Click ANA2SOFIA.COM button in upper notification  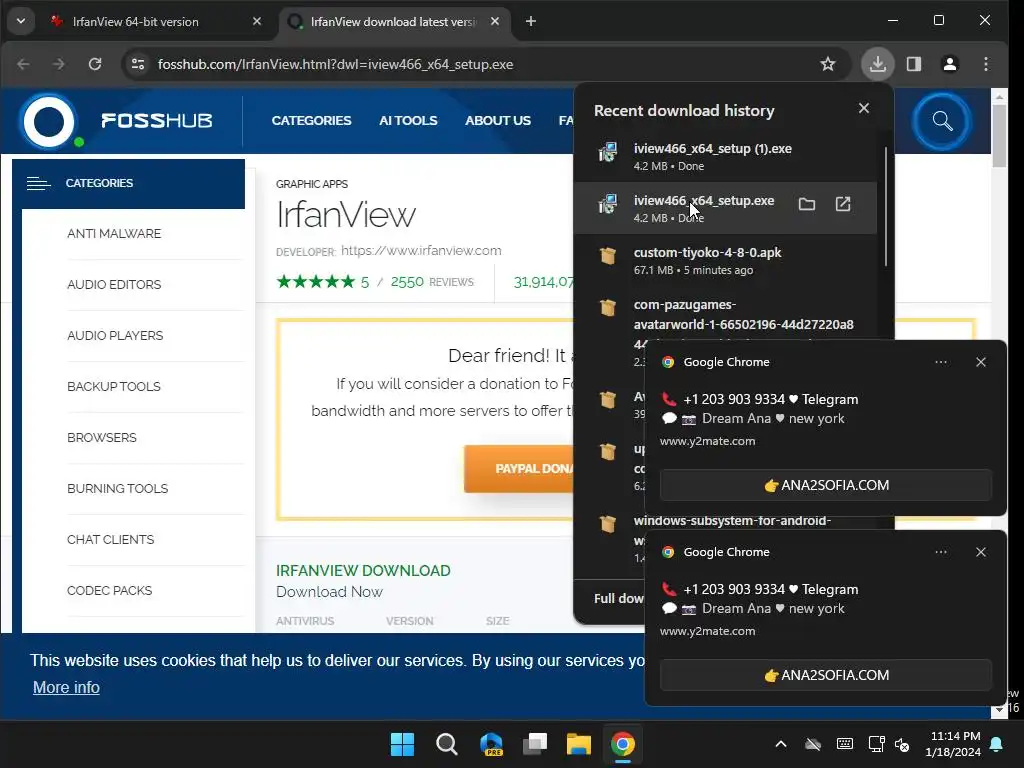[x=826, y=485]
